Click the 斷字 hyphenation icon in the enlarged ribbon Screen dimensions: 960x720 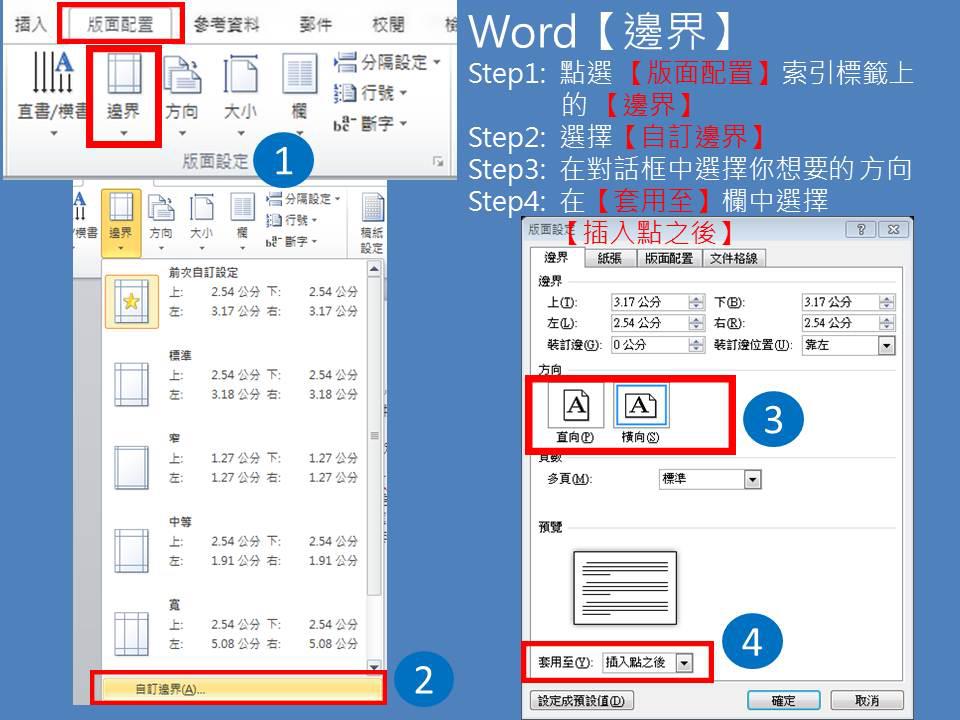click(345, 124)
